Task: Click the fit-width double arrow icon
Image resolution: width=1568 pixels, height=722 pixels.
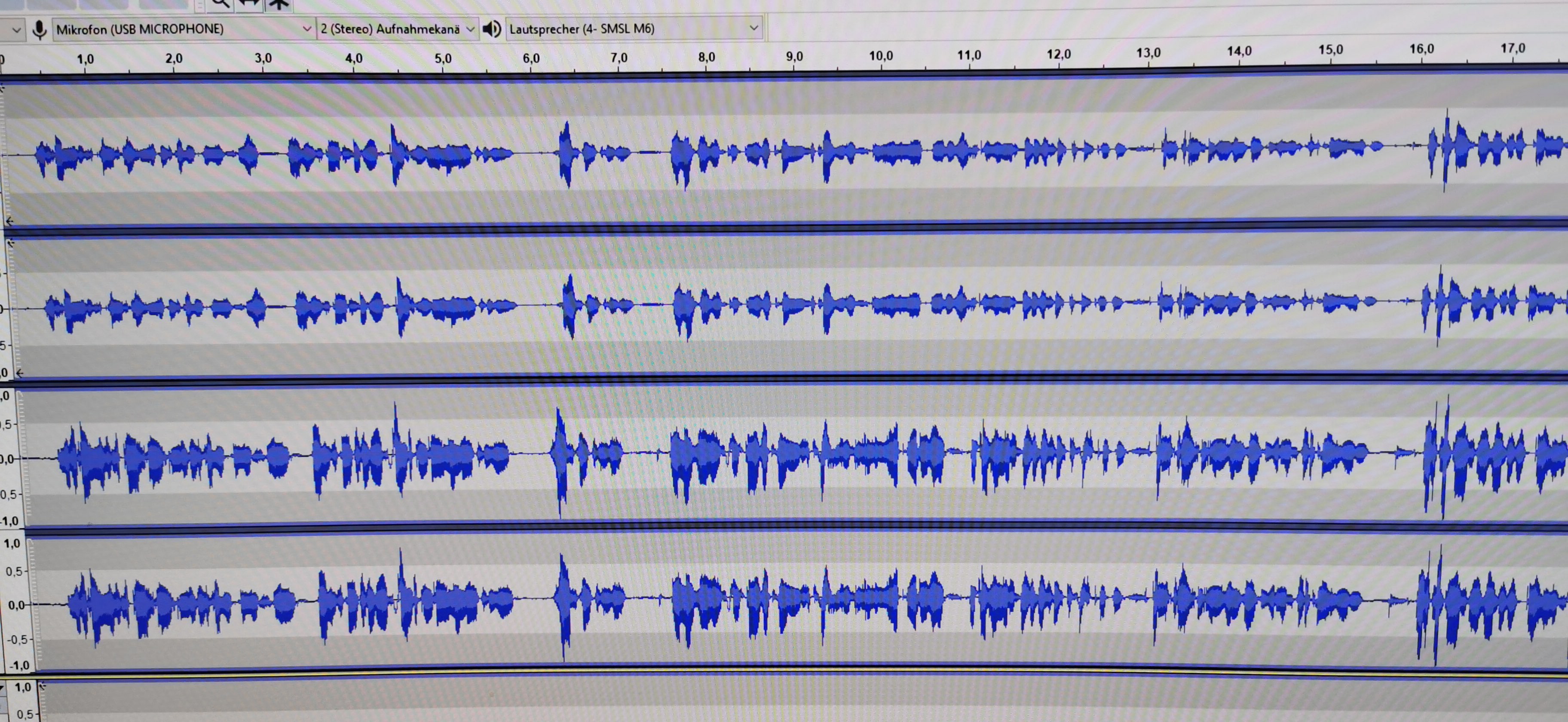Action: 249,3
